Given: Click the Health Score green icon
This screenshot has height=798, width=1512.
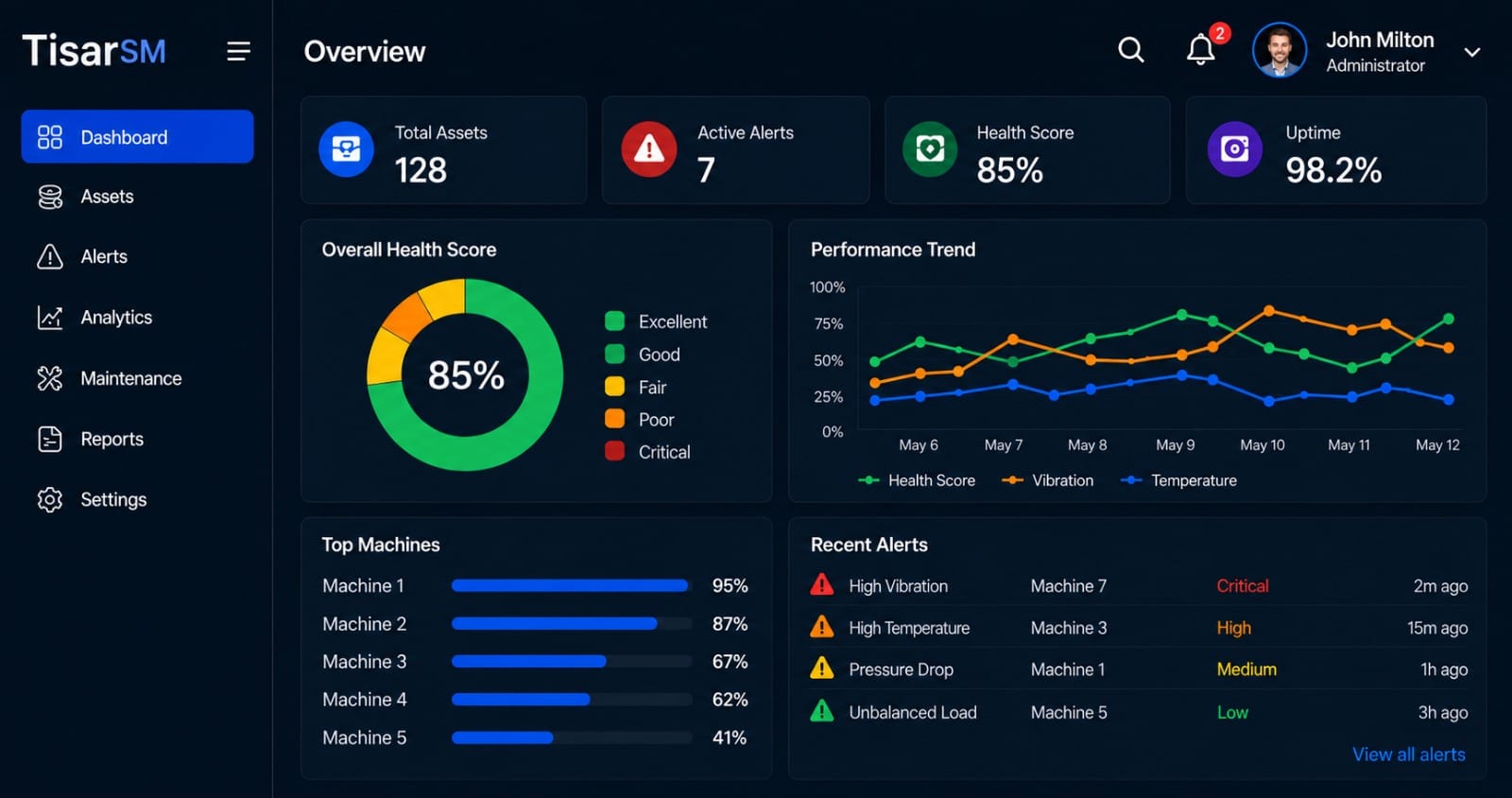Looking at the screenshot, I should tap(930, 149).
